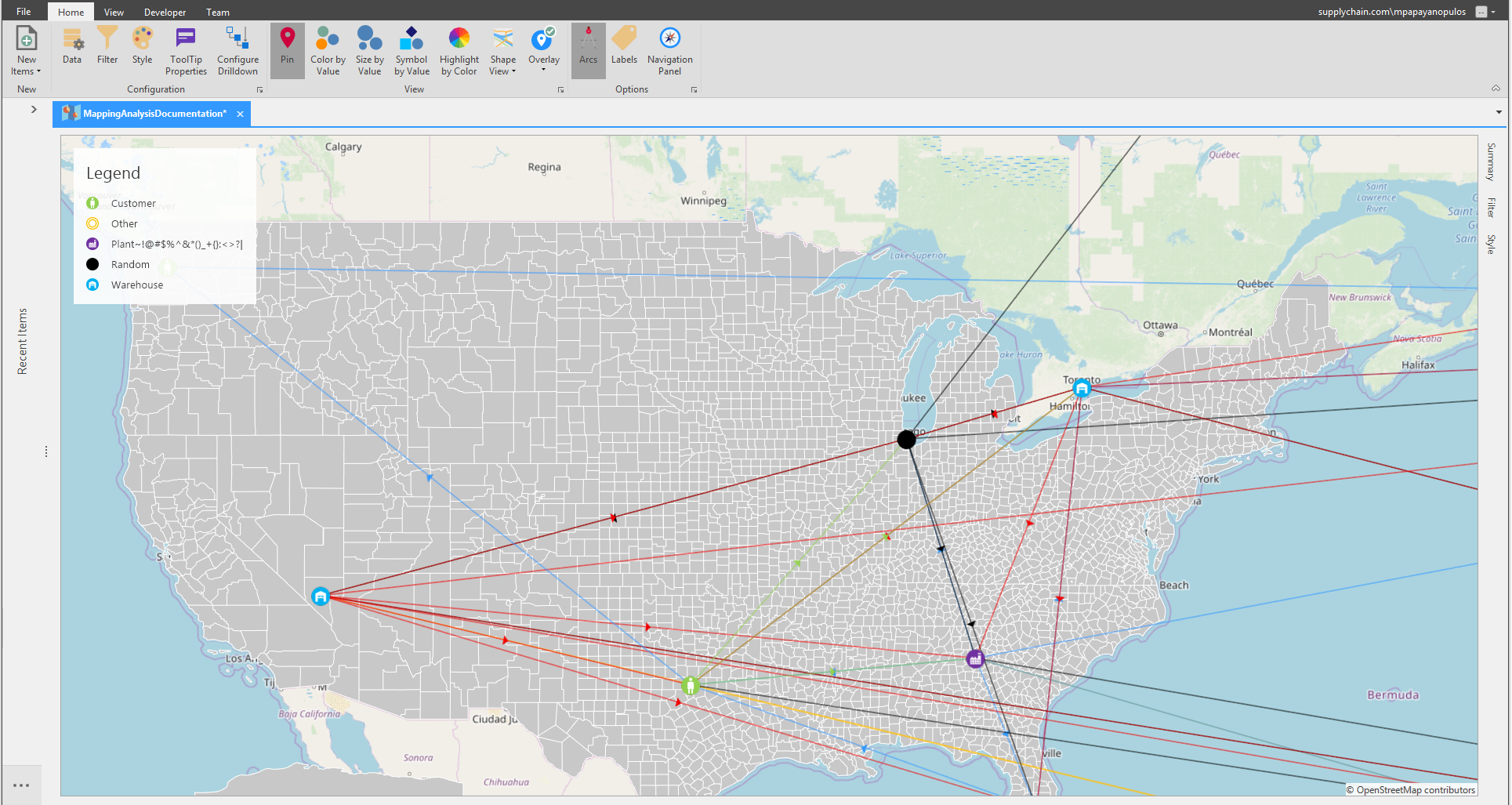The height and width of the screenshot is (805, 1512).
Task: Click the Other legend swatch
Action: (92, 223)
